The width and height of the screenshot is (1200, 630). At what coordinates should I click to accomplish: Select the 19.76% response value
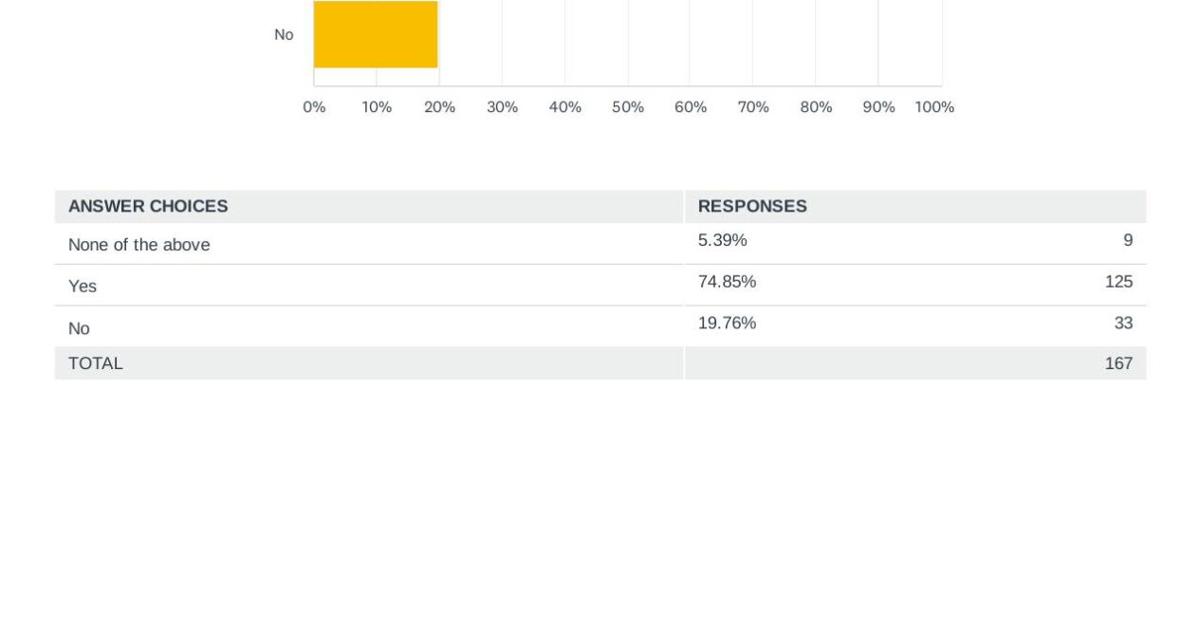click(727, 323)
